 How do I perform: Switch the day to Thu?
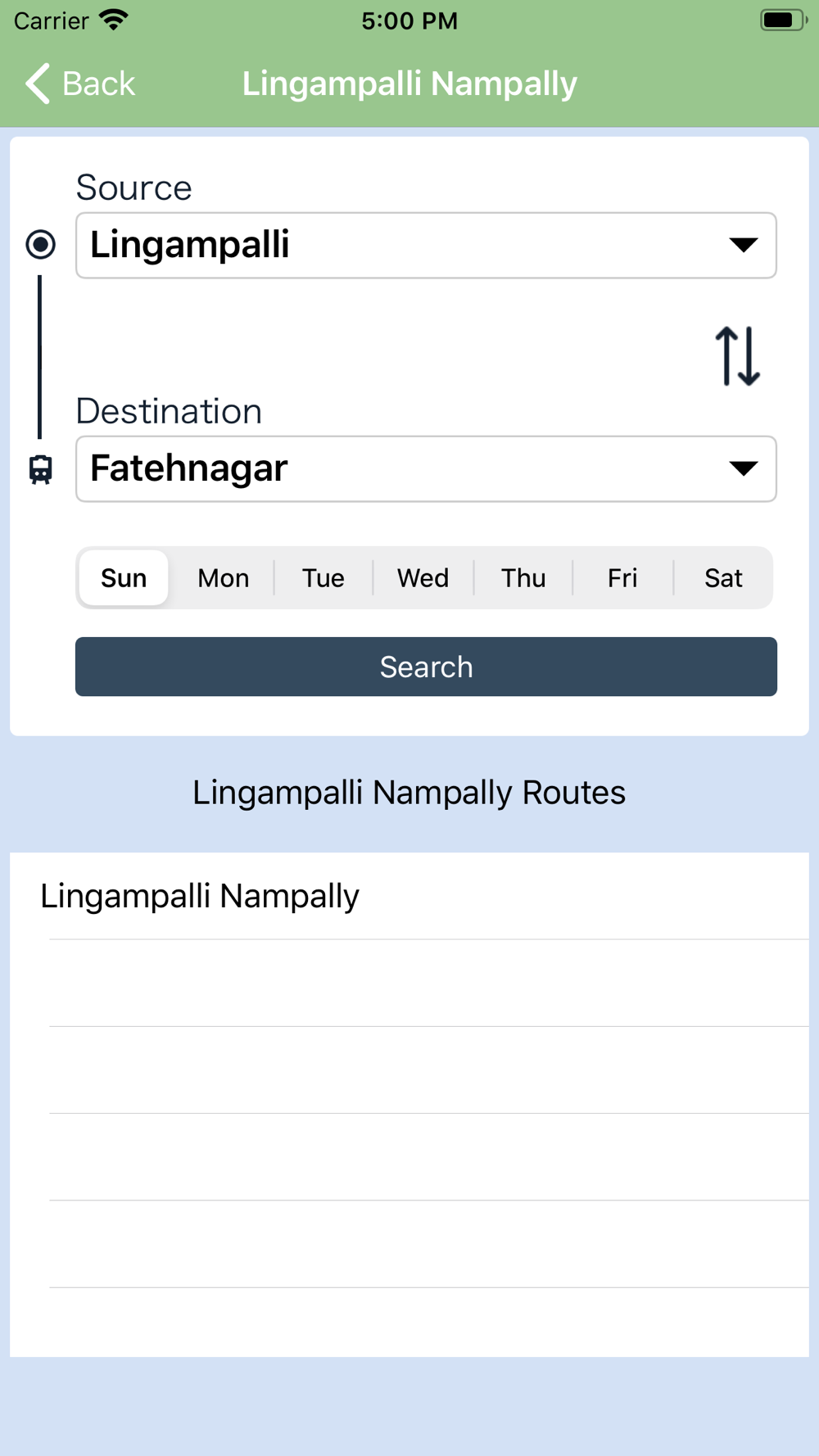[523, 578]
